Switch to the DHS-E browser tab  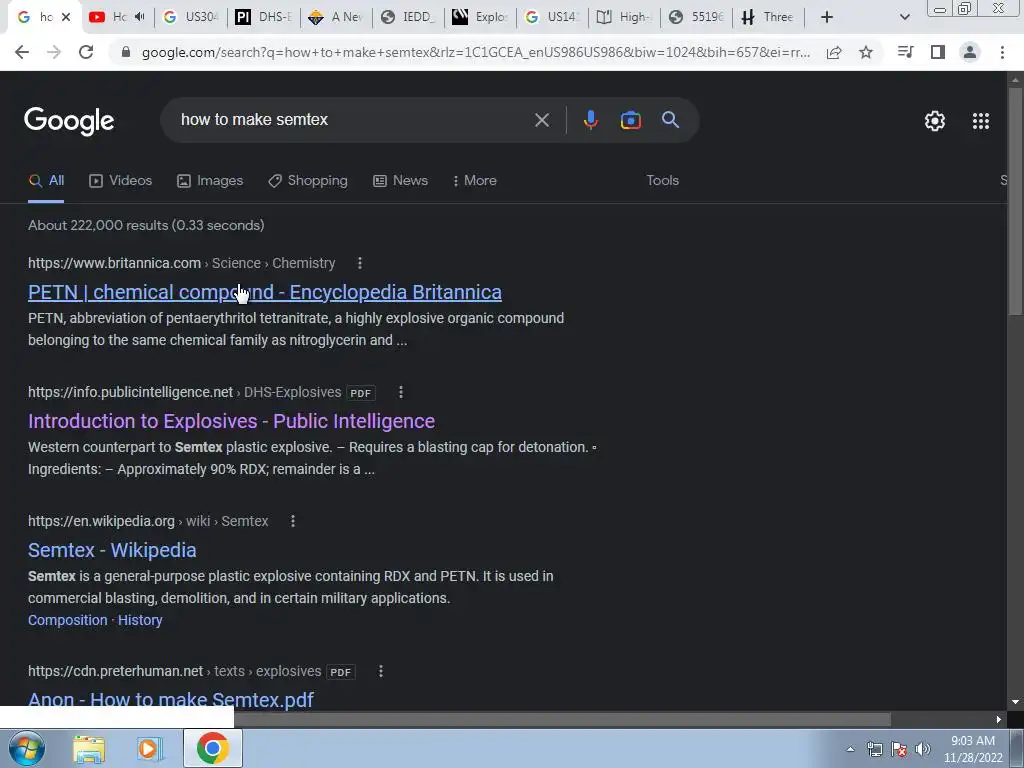click(x=264, y=17)
